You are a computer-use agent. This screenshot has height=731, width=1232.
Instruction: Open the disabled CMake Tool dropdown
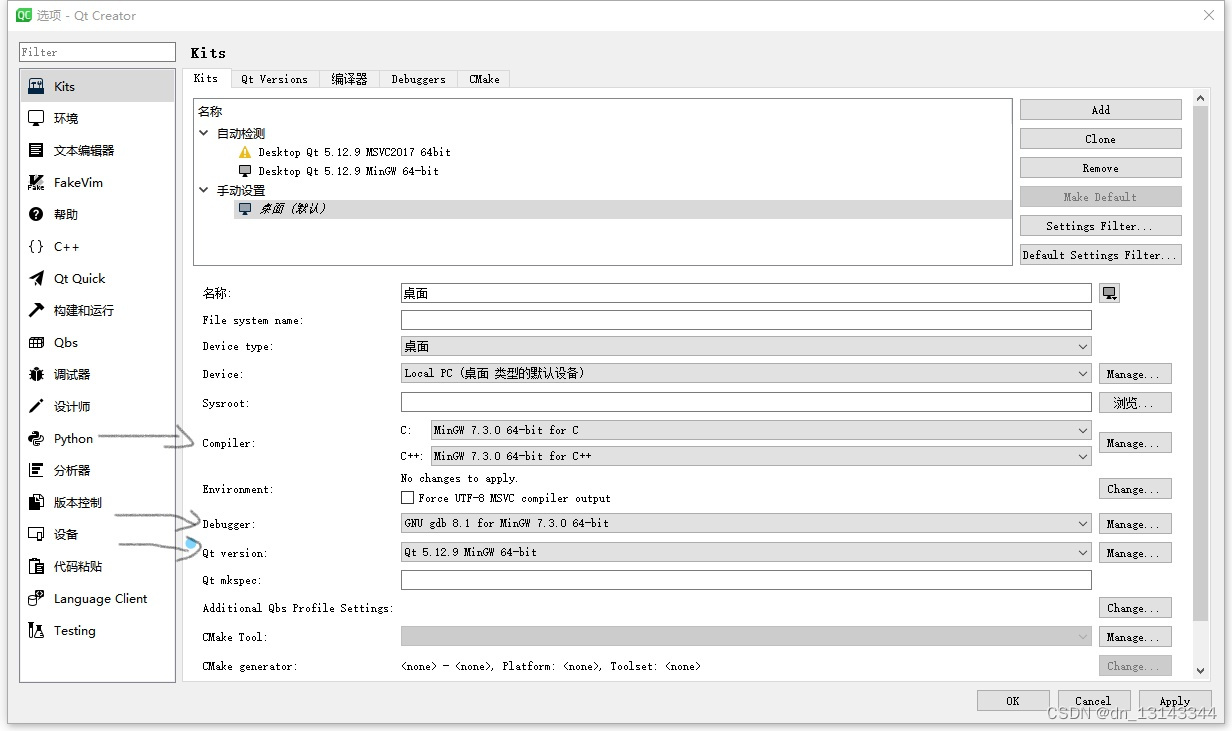pyautogui.click(x=746, y=636)
